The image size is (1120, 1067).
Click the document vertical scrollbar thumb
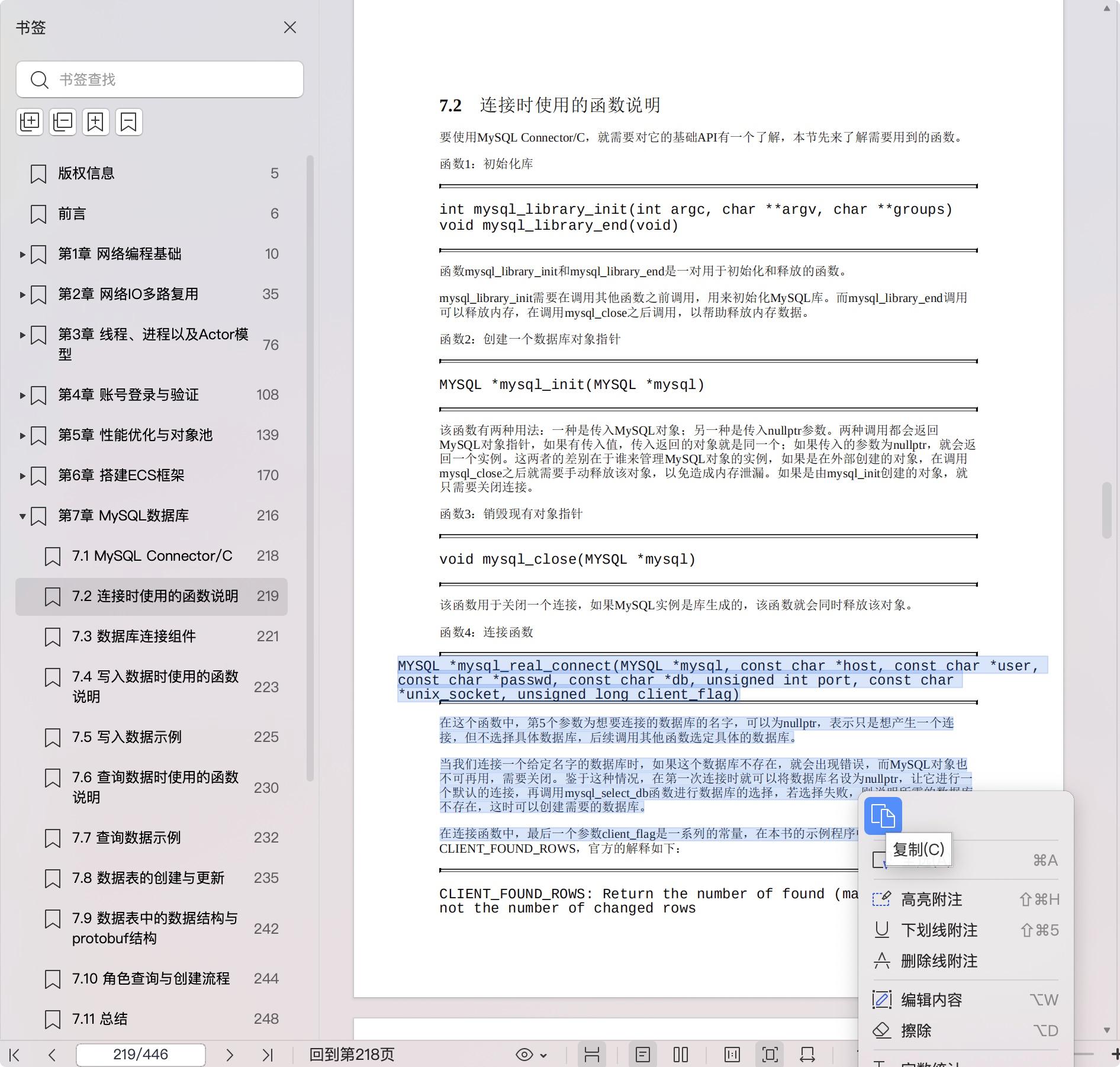[1106, 510]
